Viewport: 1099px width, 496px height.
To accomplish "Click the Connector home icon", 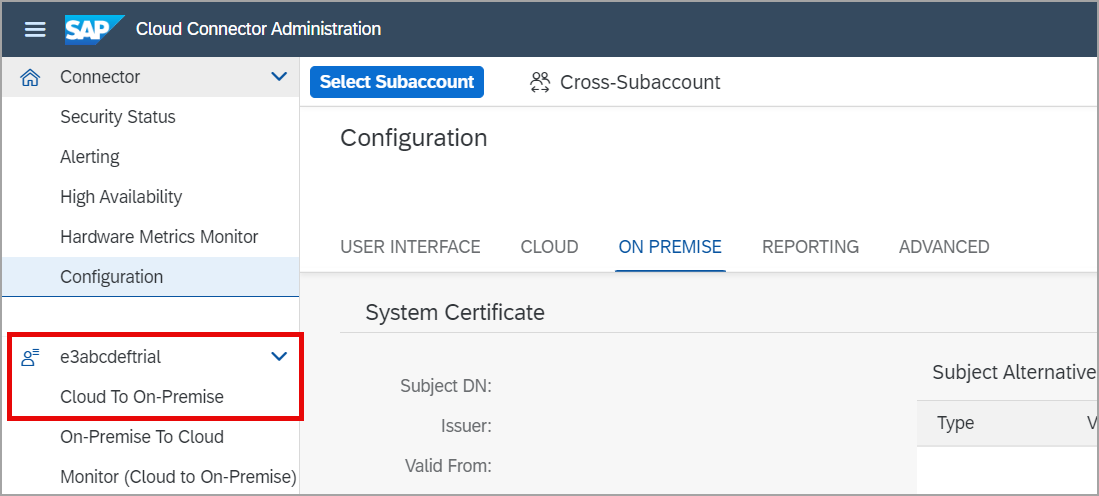I will click(30, 77).
